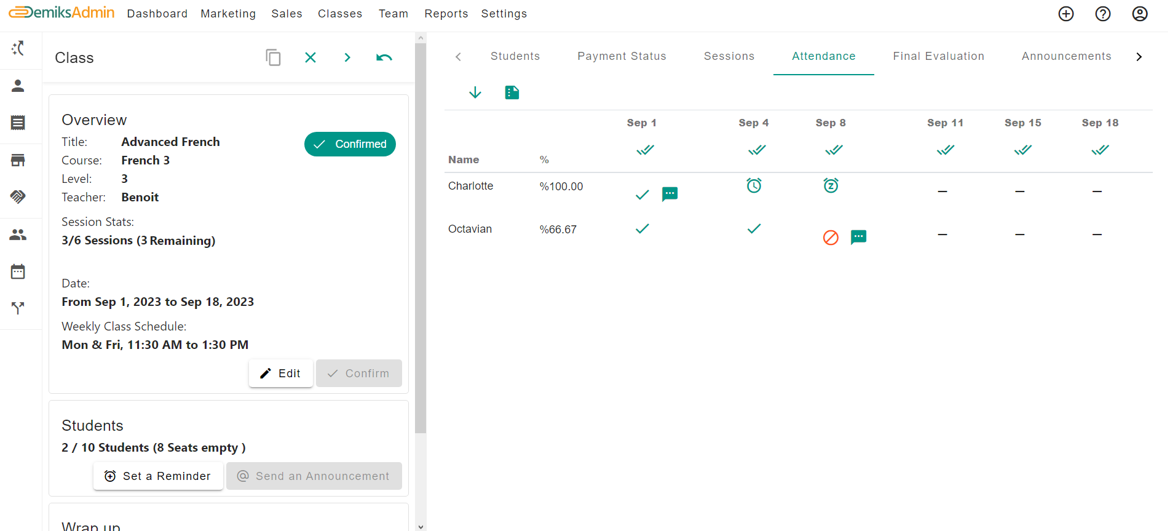Open the Settings menu
This screenshot has width=1168, height=531.
coord(504,13)
